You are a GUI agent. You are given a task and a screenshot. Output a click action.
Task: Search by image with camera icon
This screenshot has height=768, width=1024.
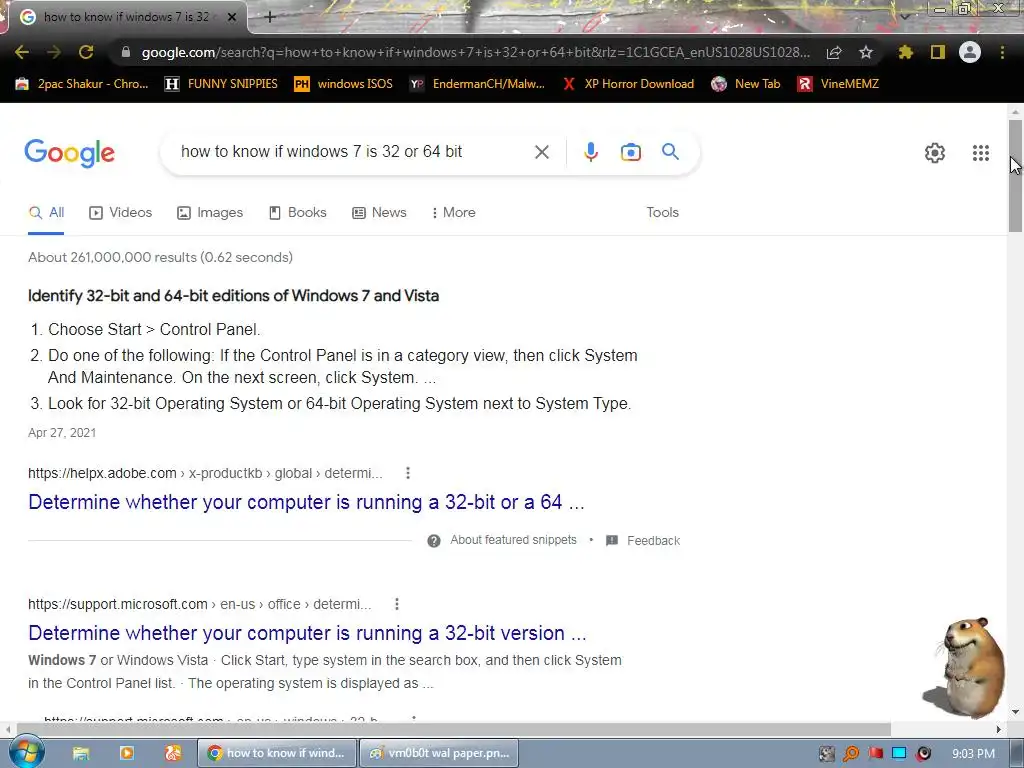point(630,152)
